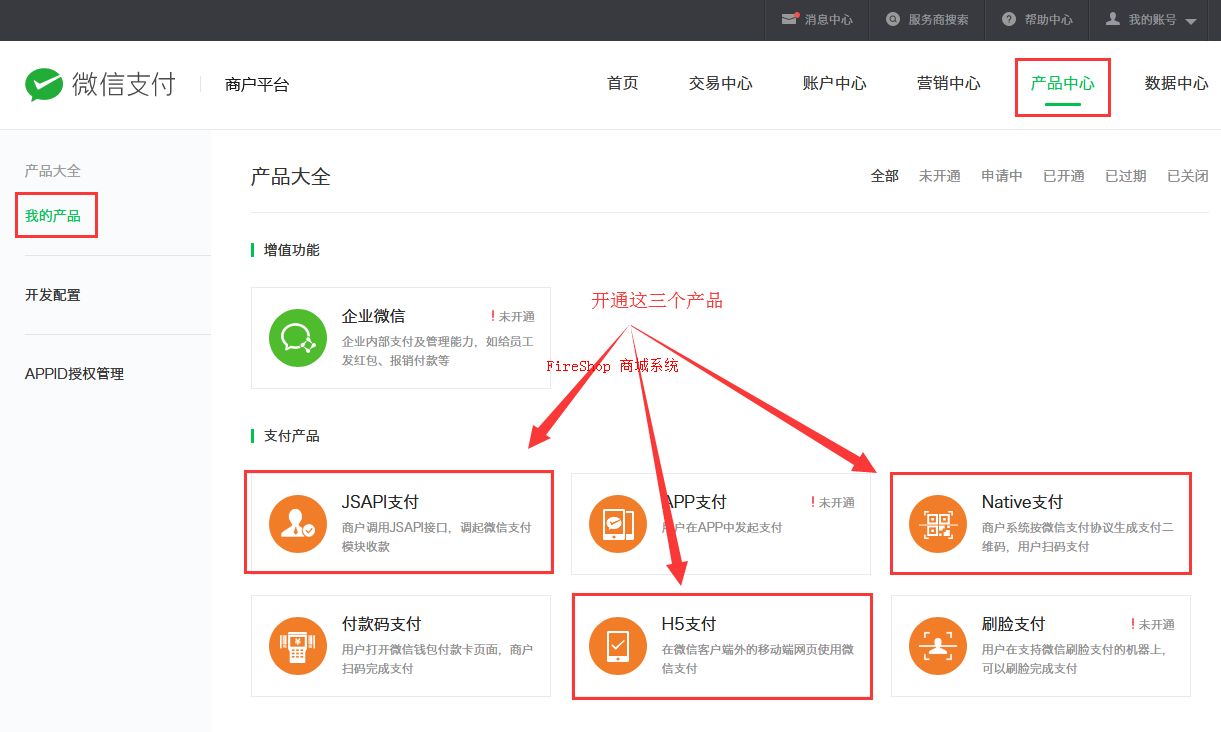Viewport: 1221px width, 732px height.
Task: Filter products by 已过期
Action: pos(1126,176)
